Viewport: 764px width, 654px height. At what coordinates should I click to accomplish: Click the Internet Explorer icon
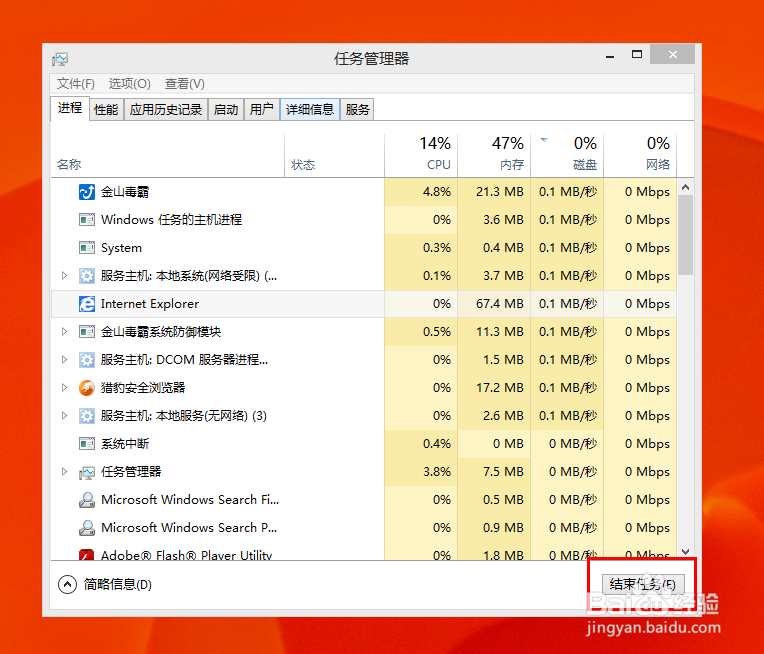pos(87,304)
